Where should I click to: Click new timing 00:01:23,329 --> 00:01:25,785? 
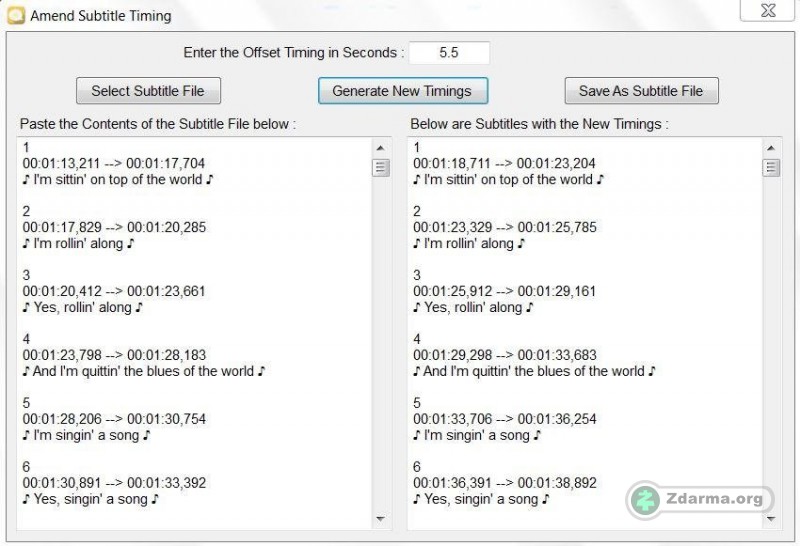(505, 227)
